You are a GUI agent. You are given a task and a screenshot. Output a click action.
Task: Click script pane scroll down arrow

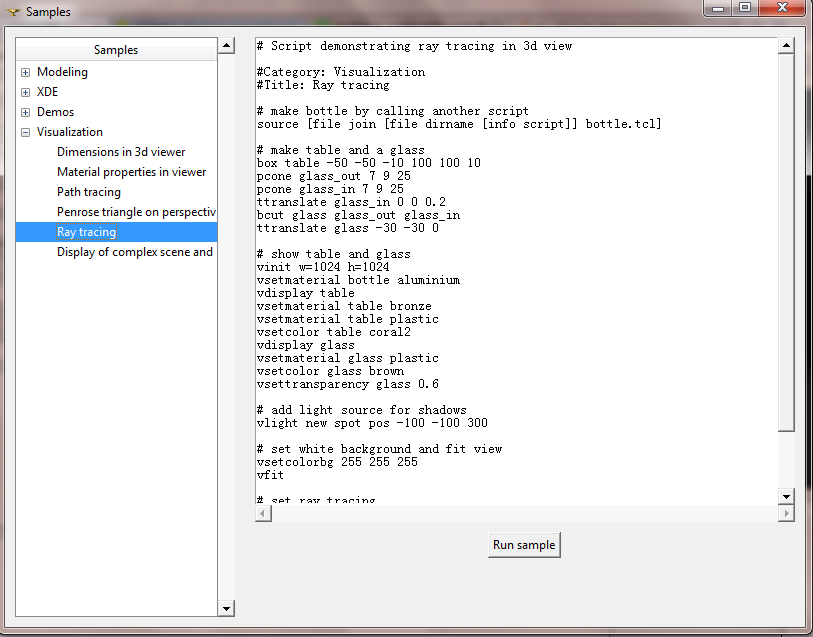coord(786,496)
